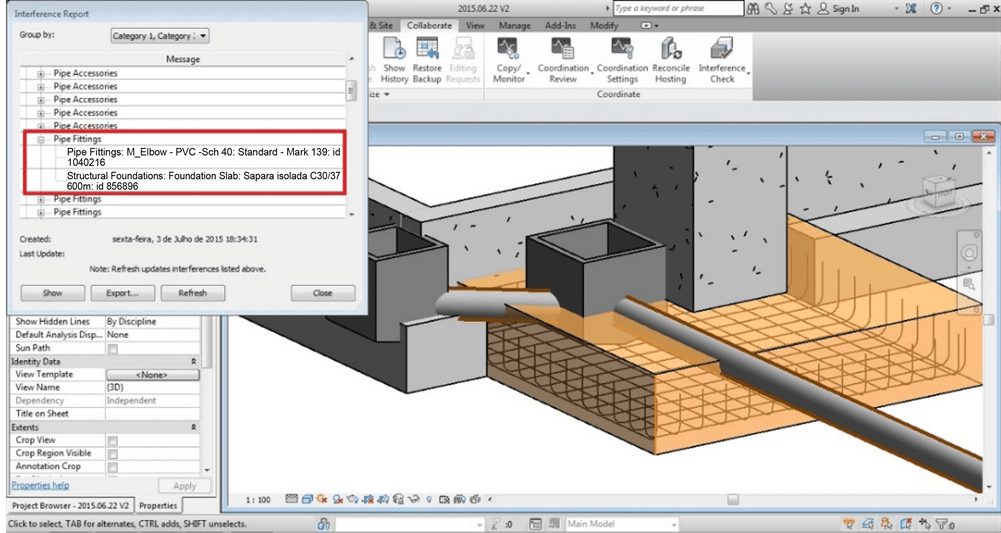Viewport: 1001px width, 533px height.
Task: Click Design Options icon in status bar
Action: (536, 524)
